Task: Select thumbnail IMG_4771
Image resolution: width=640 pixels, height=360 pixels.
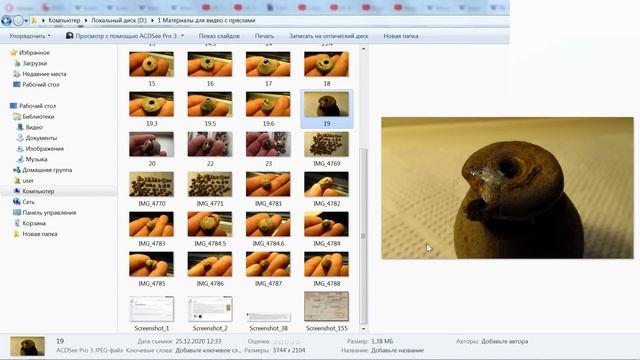Action: click(x=210, y=184)
